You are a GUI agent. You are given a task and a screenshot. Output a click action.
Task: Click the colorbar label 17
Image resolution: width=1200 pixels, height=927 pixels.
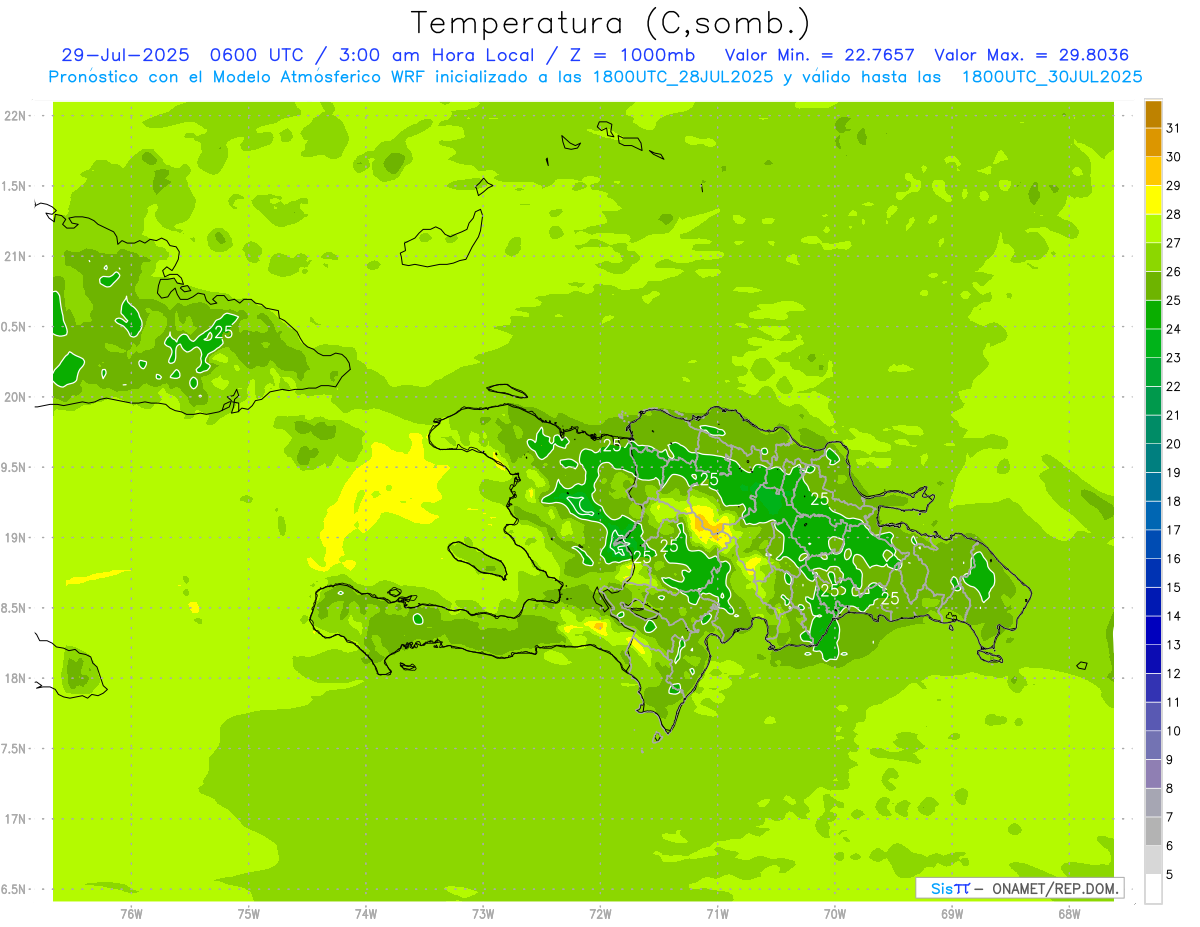point(1174,530)
